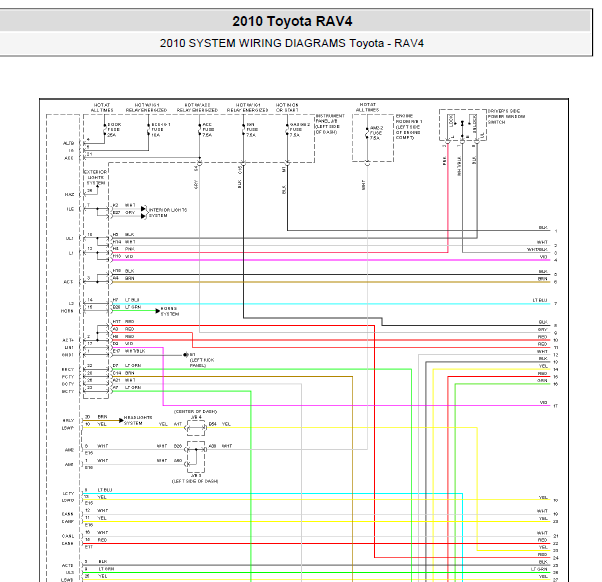Select the INSTRUMENT PANEL J/B label
Screen dimensions: 602x582
330,124
